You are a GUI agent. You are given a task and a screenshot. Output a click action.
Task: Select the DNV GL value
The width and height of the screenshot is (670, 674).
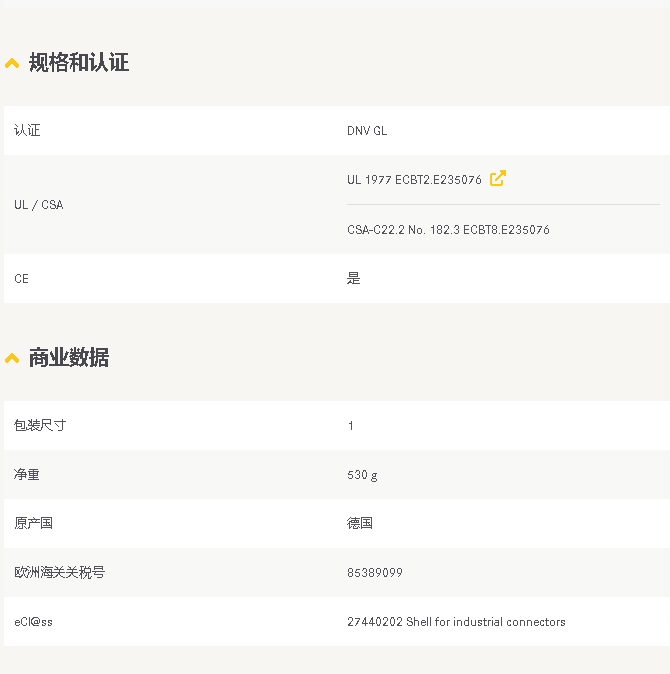point(367,131)
